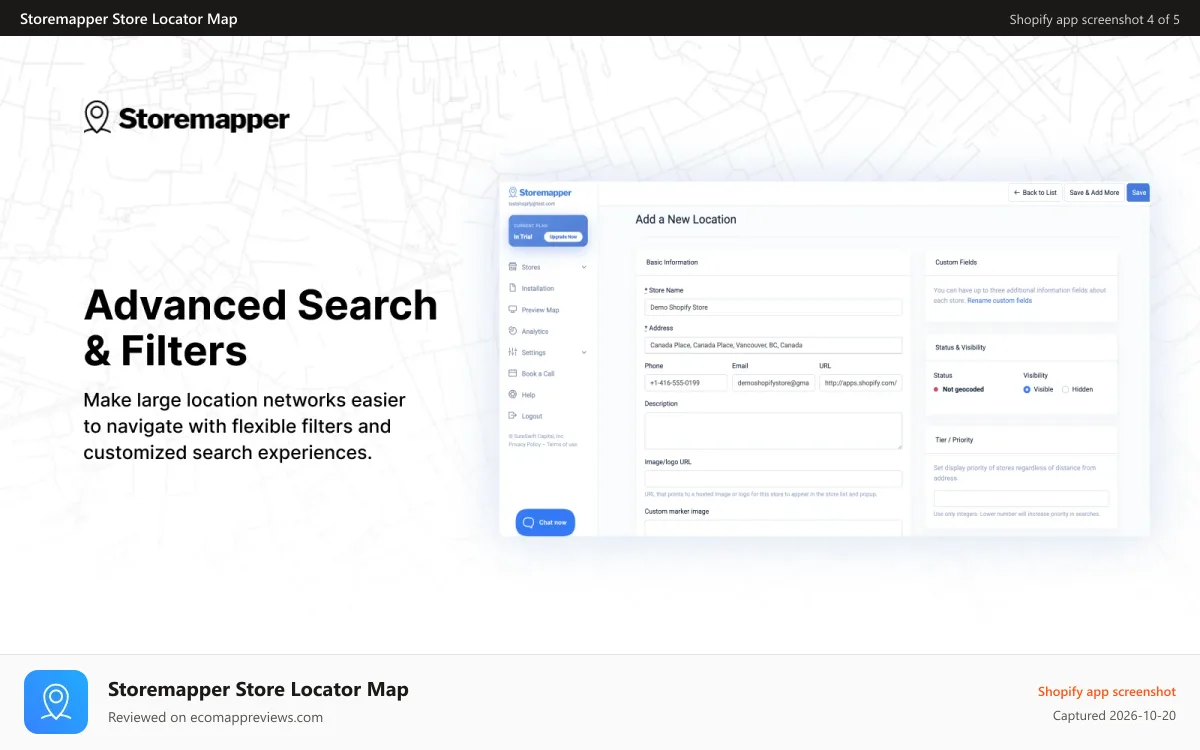
Task: Expand the Settings menu chevron
Action: pyautogui.click(x=584, y=352)
